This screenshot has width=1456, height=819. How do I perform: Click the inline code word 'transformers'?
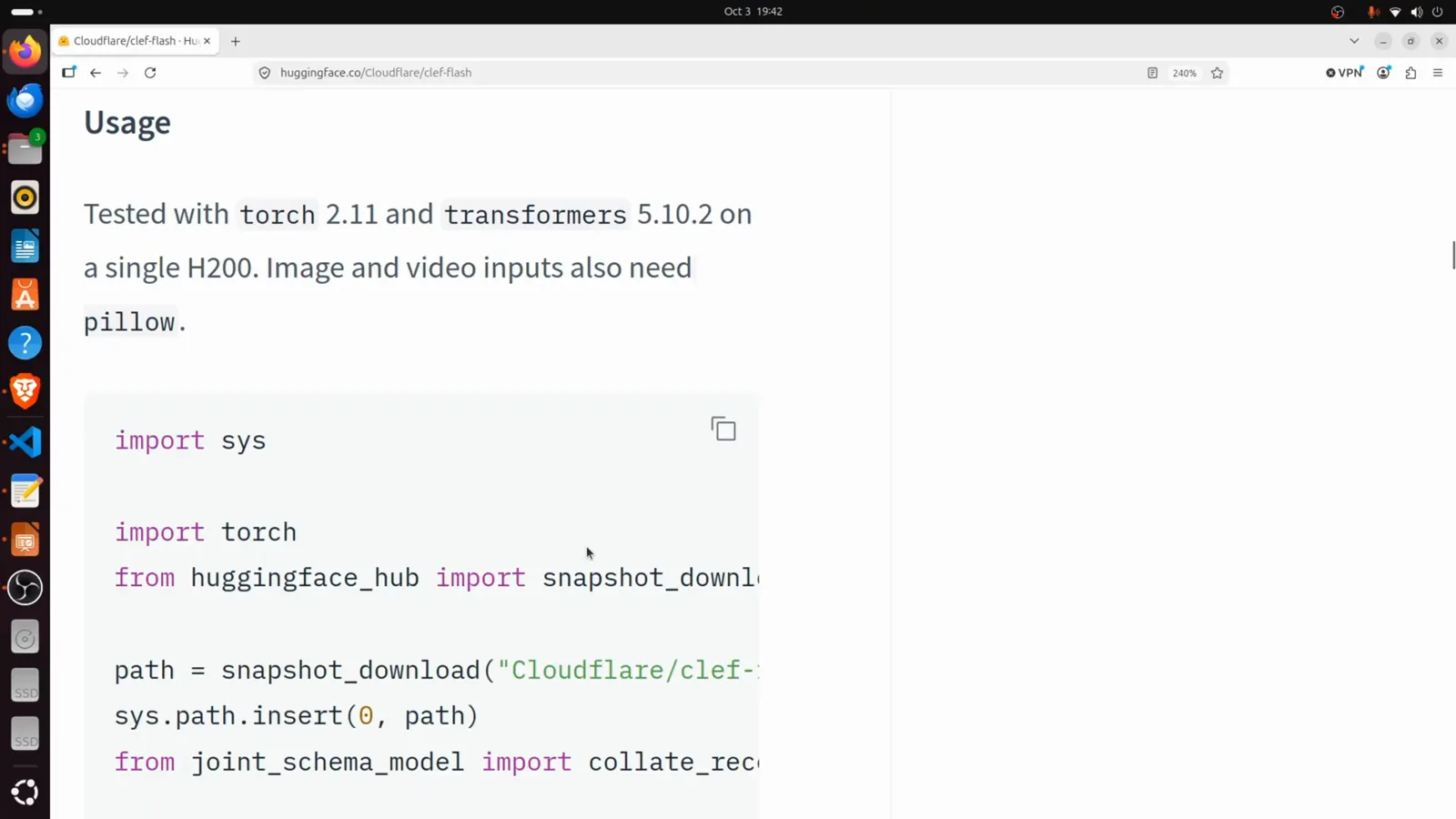pyautogui.click(x=535, y=215)
